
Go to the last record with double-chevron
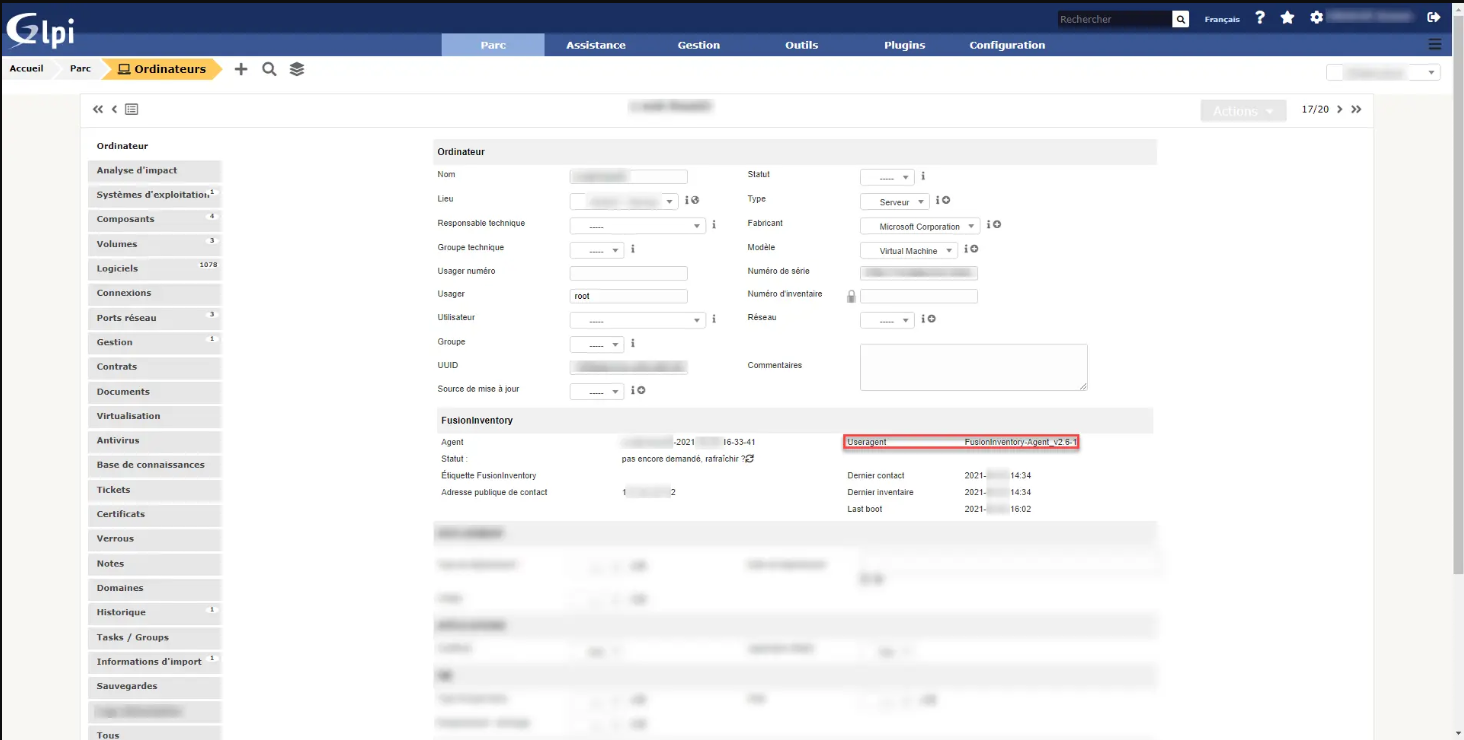[x=1356, y=109]
